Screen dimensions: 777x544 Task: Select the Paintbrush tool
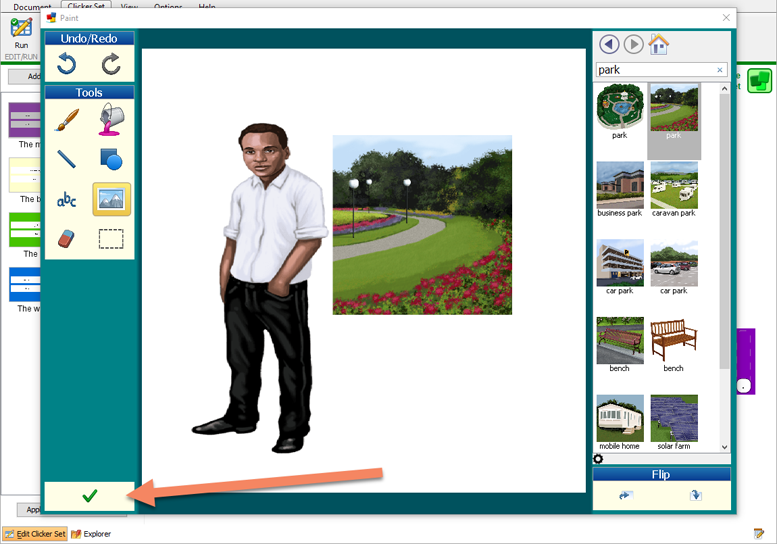pos(67,120)
